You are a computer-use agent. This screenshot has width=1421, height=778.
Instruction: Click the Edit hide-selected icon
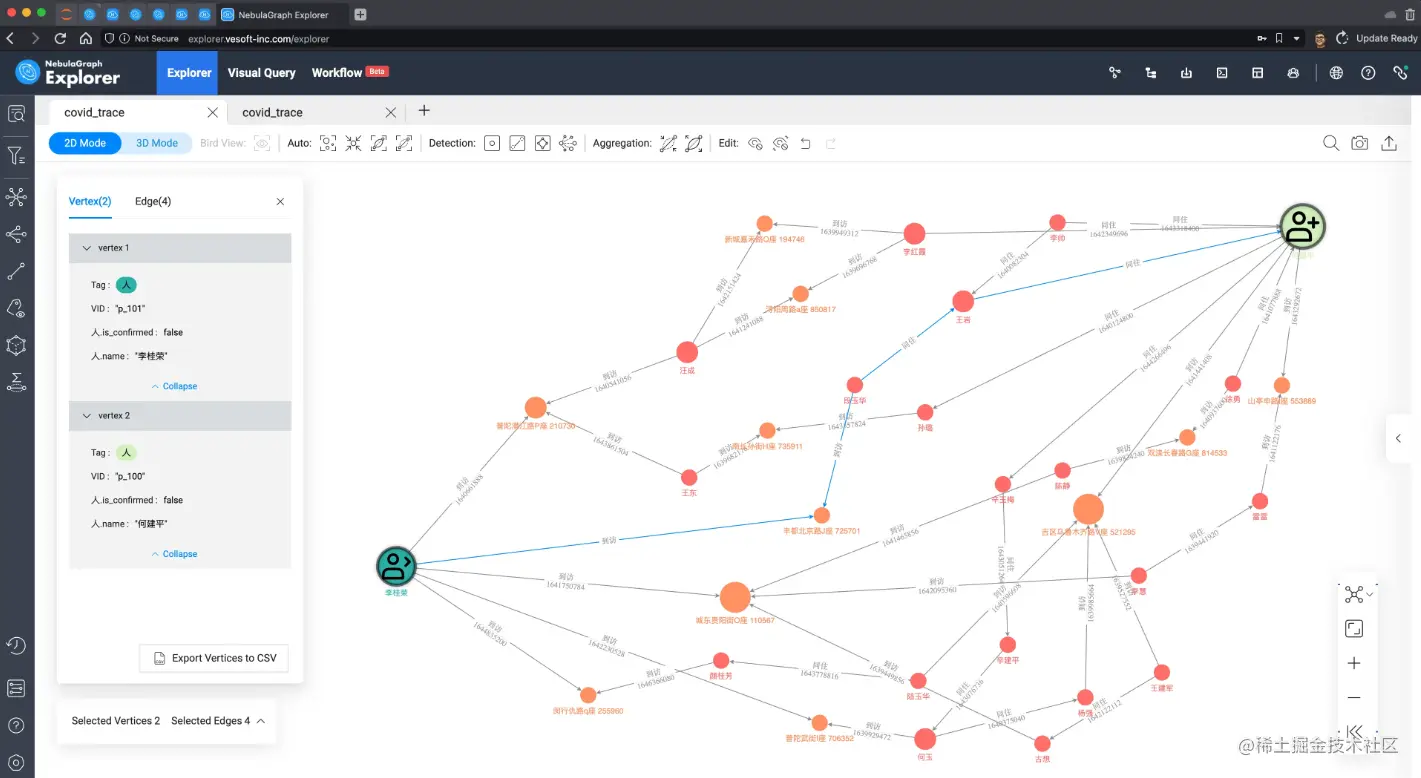[755, 143]
